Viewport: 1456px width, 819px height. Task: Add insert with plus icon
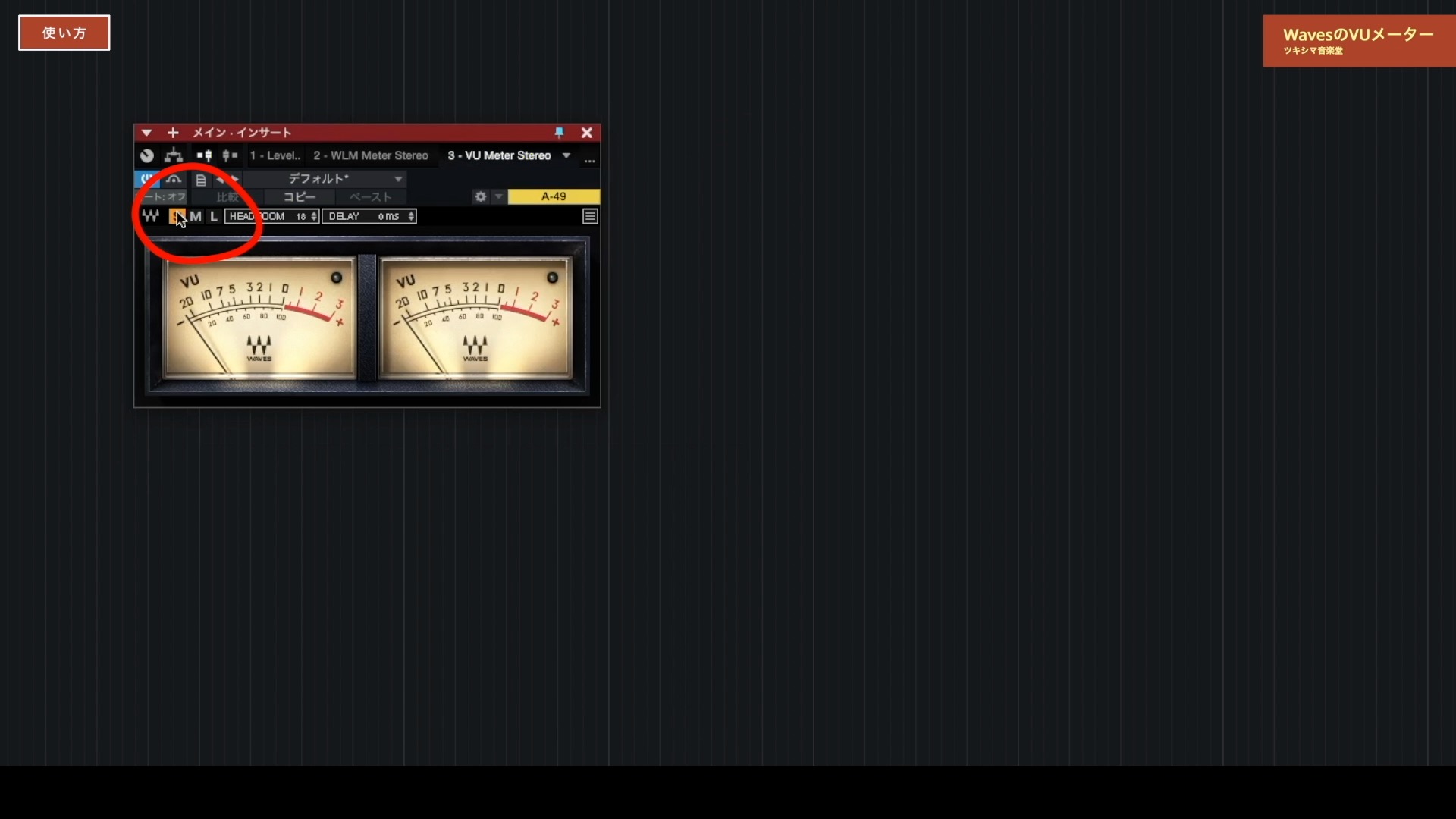coord(173,133)
